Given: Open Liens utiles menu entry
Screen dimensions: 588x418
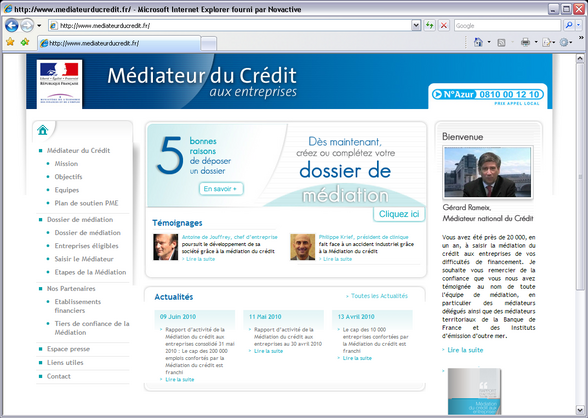Looking at the screenshot, I should [65, 363].
